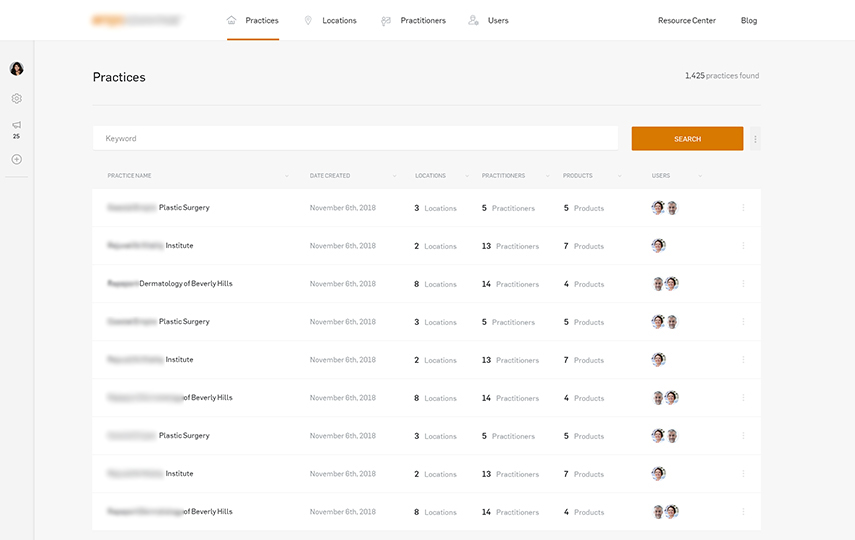The width and height of the screenshot is (855, 540).
Task: Click 13 Practitioners in first Institute row
Action: pyautogui.click(x=510, y=246)
